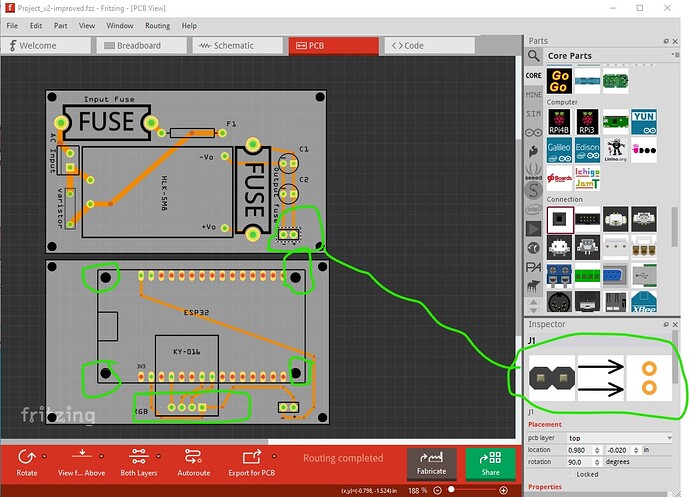Open the Help menu
The image size is (689, 497).
click(189, 25)
